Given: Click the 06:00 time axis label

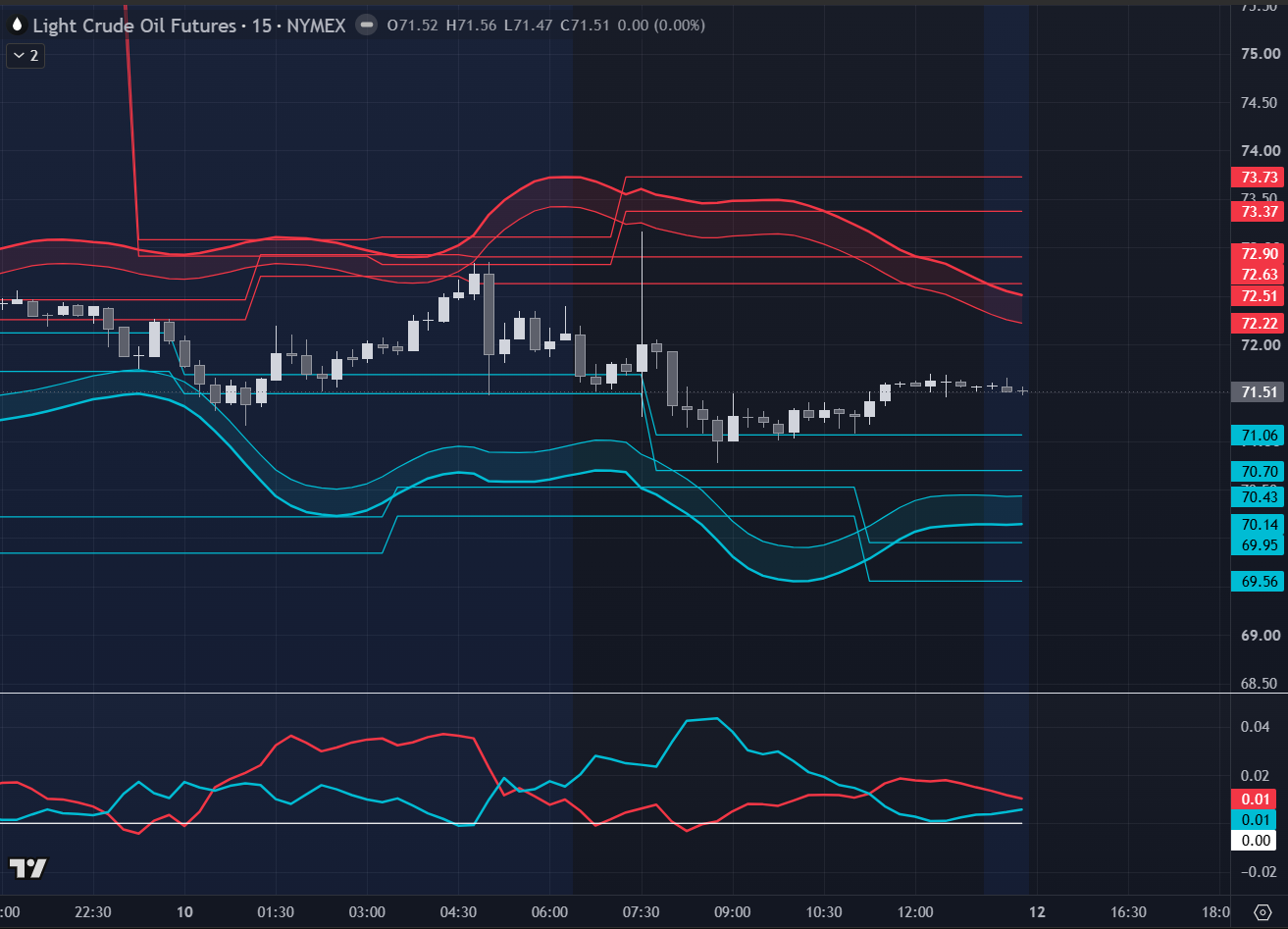Looking at the screenshot, I should [x=549, y=911].
